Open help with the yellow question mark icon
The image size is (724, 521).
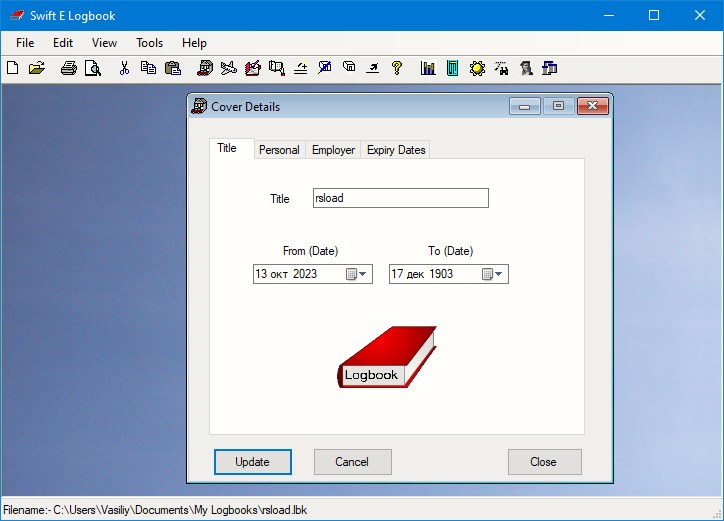(397, 68)
